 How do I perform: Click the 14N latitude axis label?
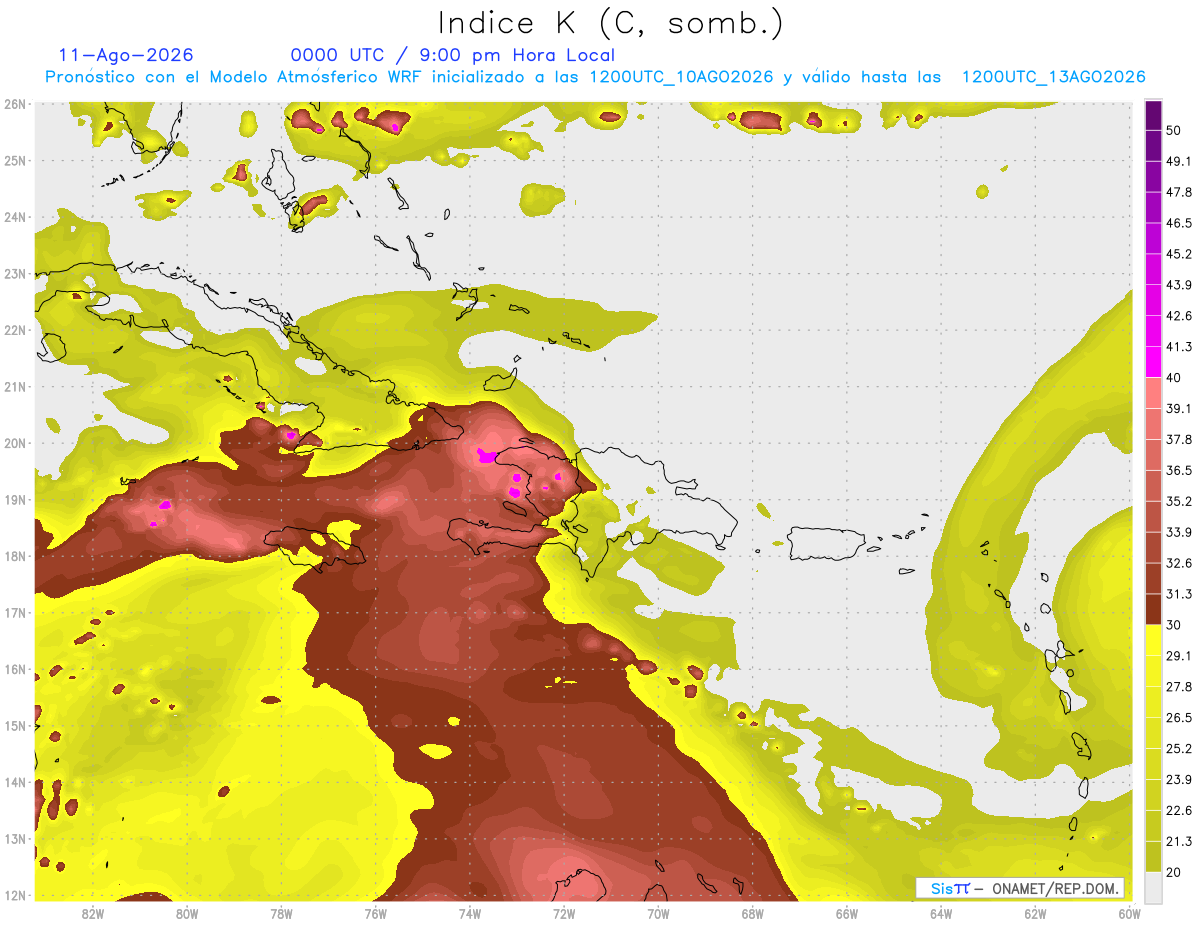pos(14,782)
